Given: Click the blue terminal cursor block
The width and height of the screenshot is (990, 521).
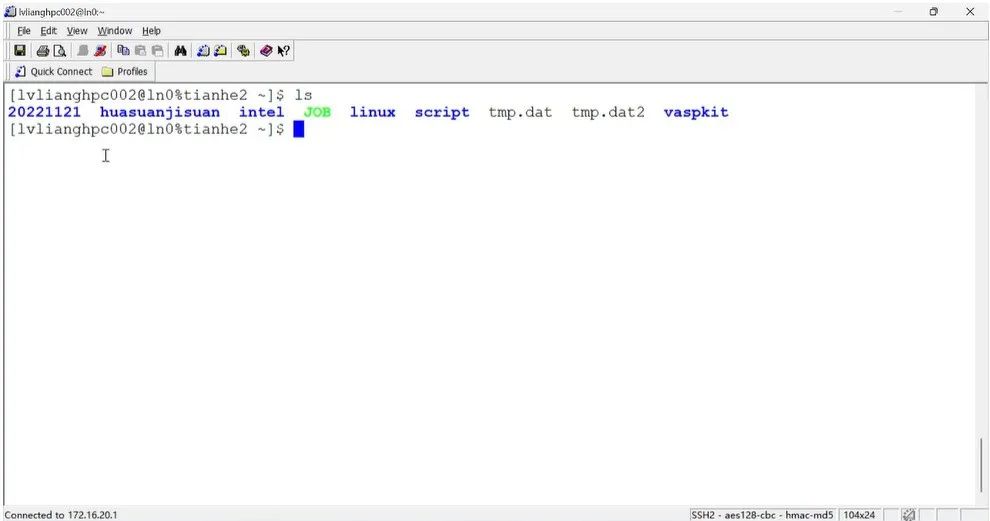Looking at the screenshot, I should [299, 129].
